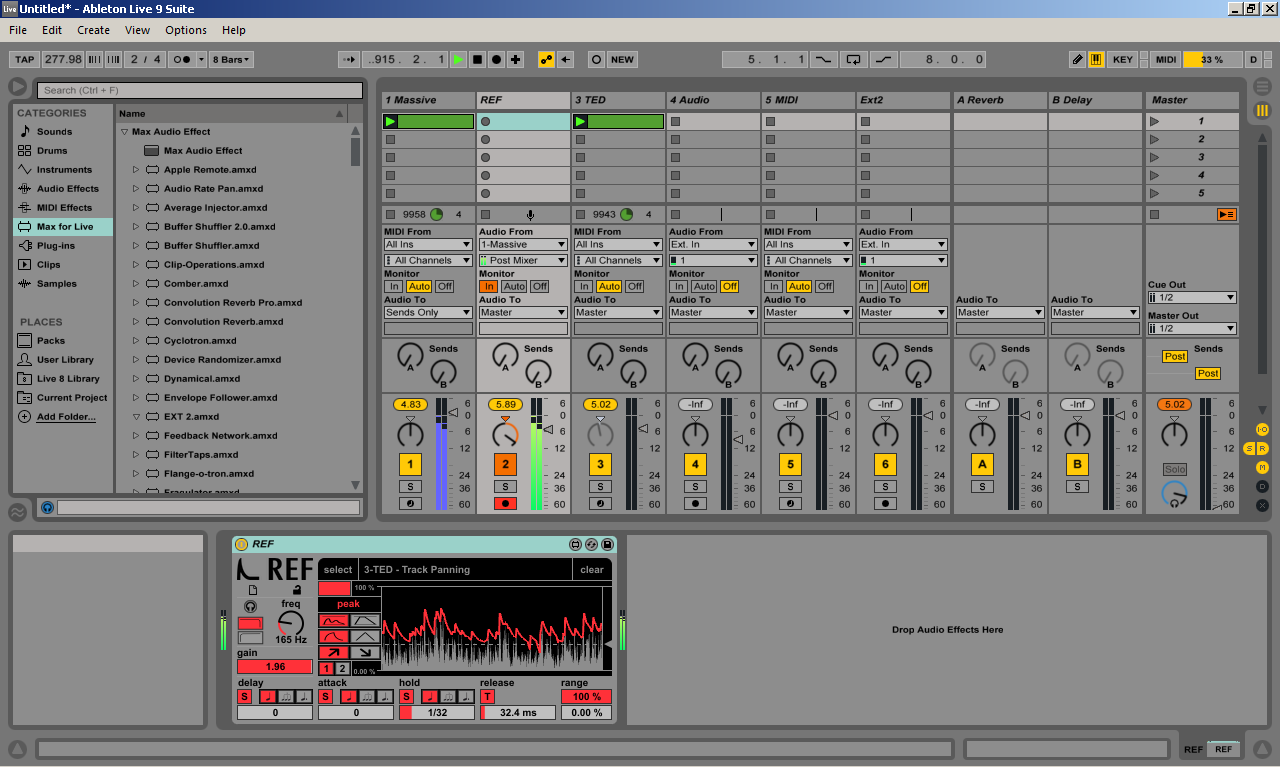Solo the REF track
The height and width of the screenshot is (768, 1280).
[505, 486]
